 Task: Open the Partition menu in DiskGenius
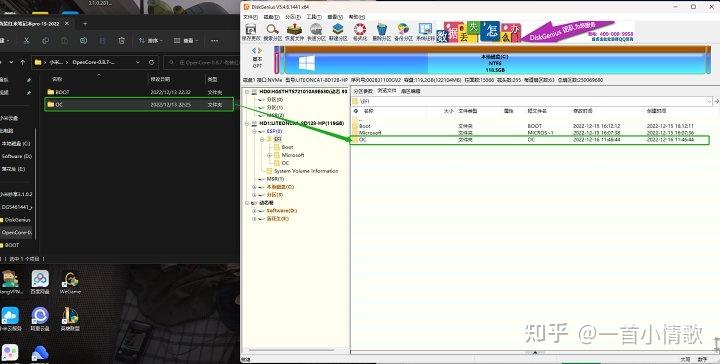(292, 17)
